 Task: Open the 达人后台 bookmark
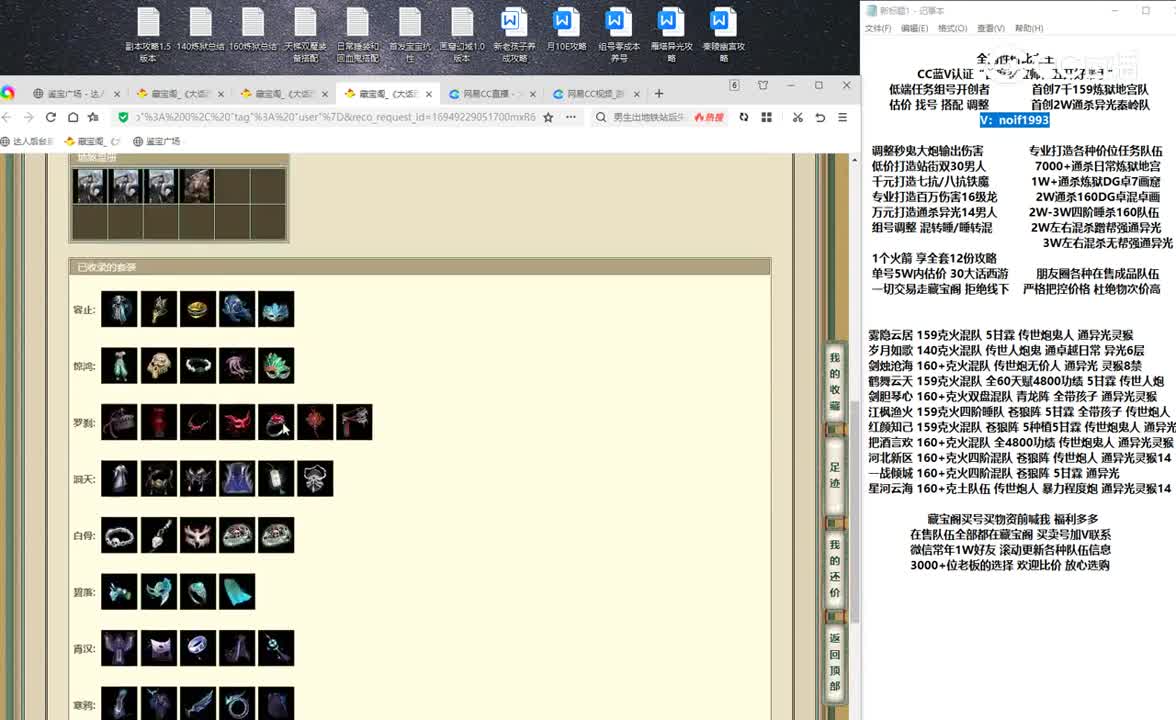pyautogui.click(x=27, y=141)
